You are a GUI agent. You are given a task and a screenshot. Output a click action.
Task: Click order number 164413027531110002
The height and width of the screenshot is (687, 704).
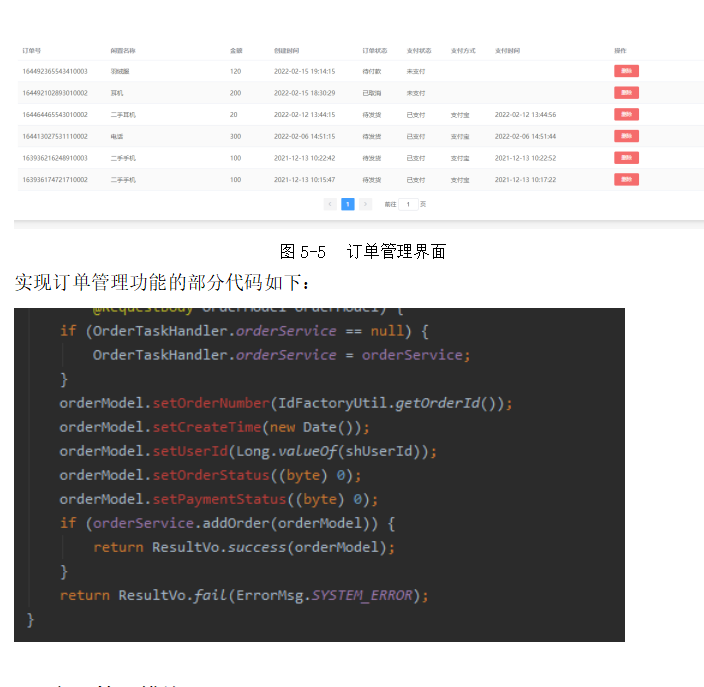55,136
